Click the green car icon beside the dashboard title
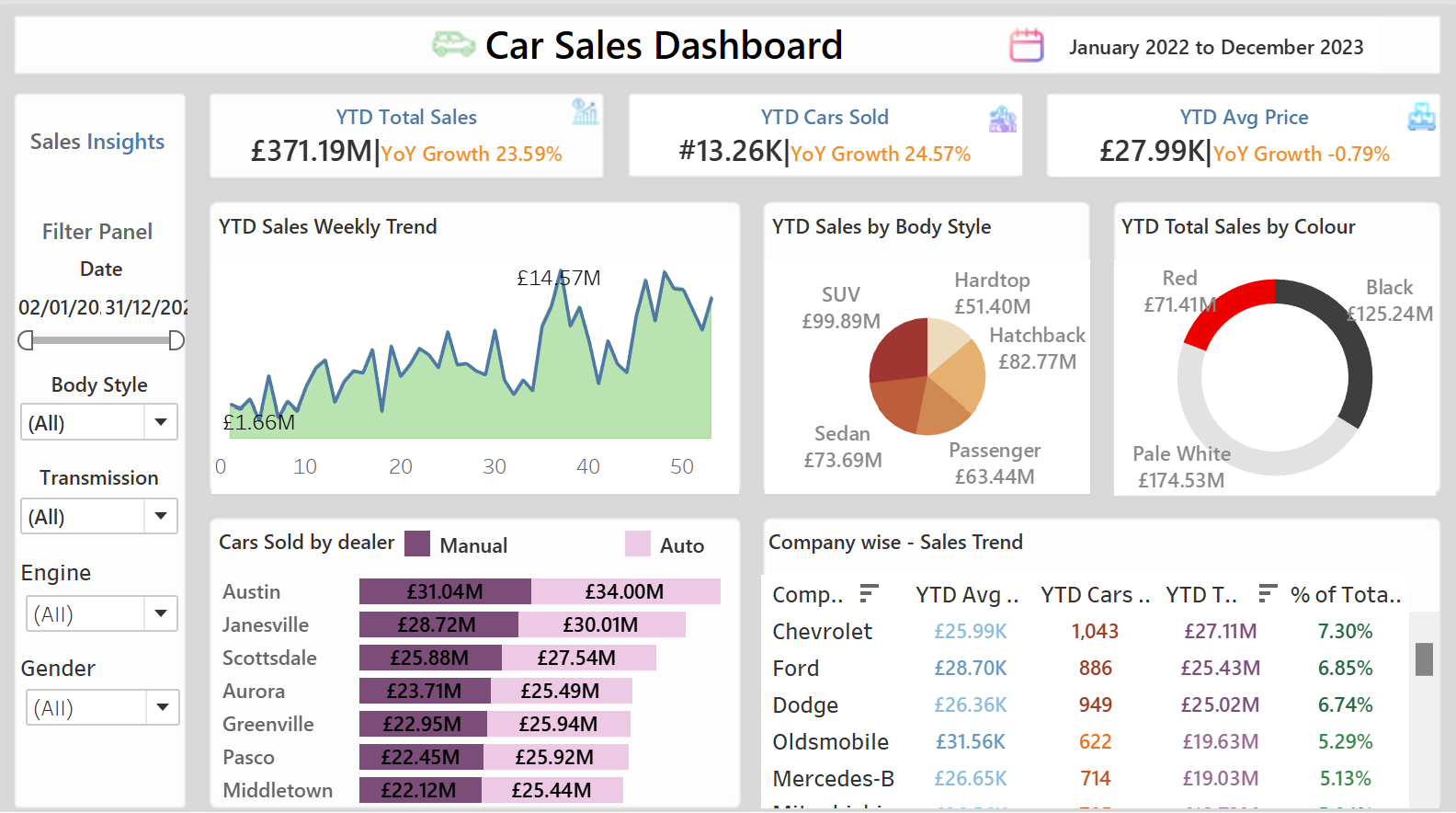 click(453, 44)
